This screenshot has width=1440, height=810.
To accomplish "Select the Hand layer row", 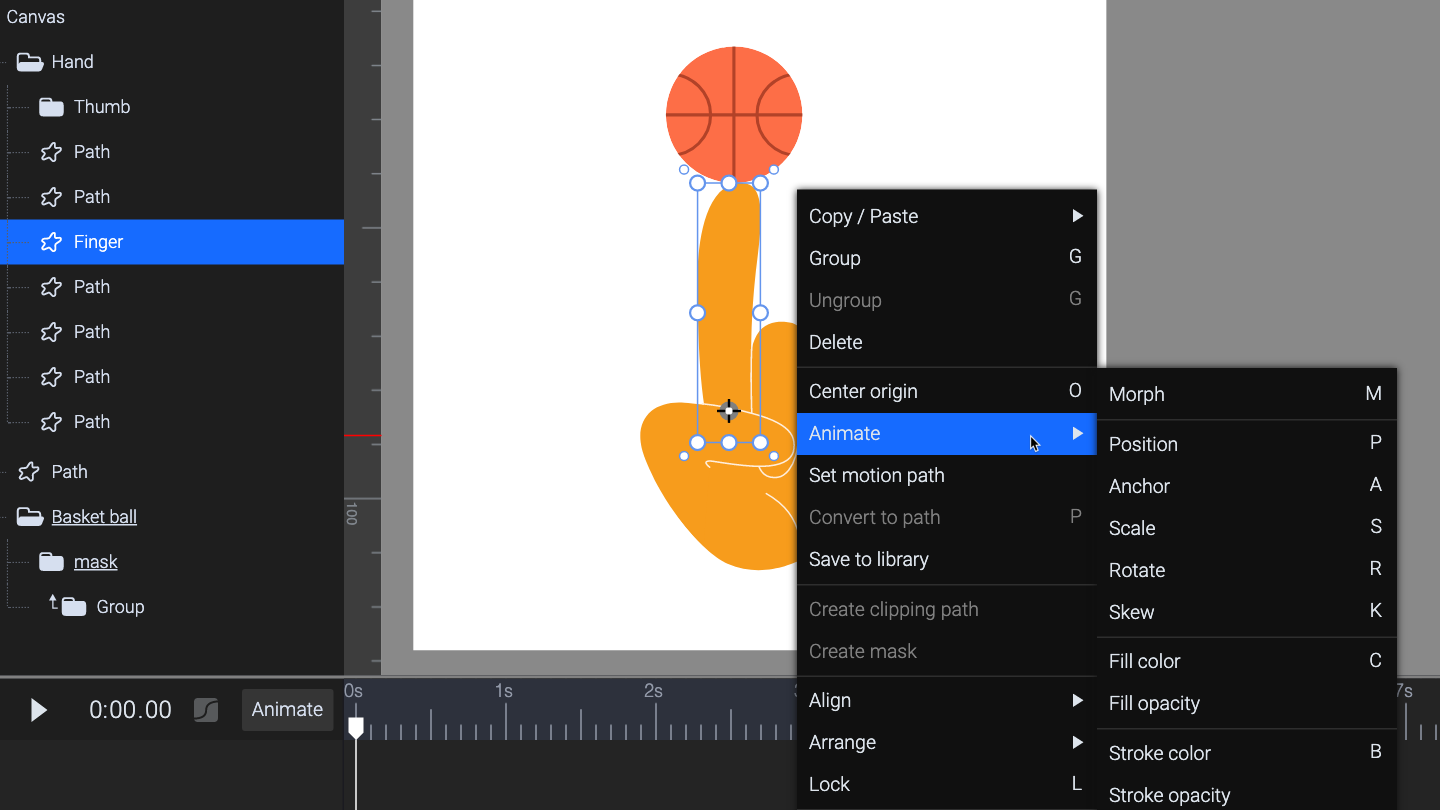I will tap(172, 62).
